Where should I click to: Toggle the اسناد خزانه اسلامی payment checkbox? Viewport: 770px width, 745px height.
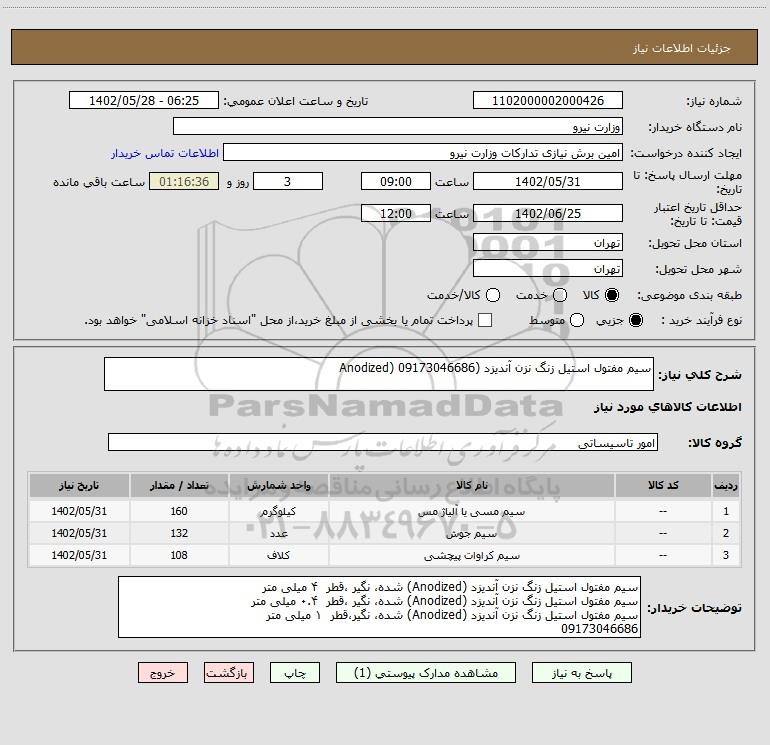485,320
